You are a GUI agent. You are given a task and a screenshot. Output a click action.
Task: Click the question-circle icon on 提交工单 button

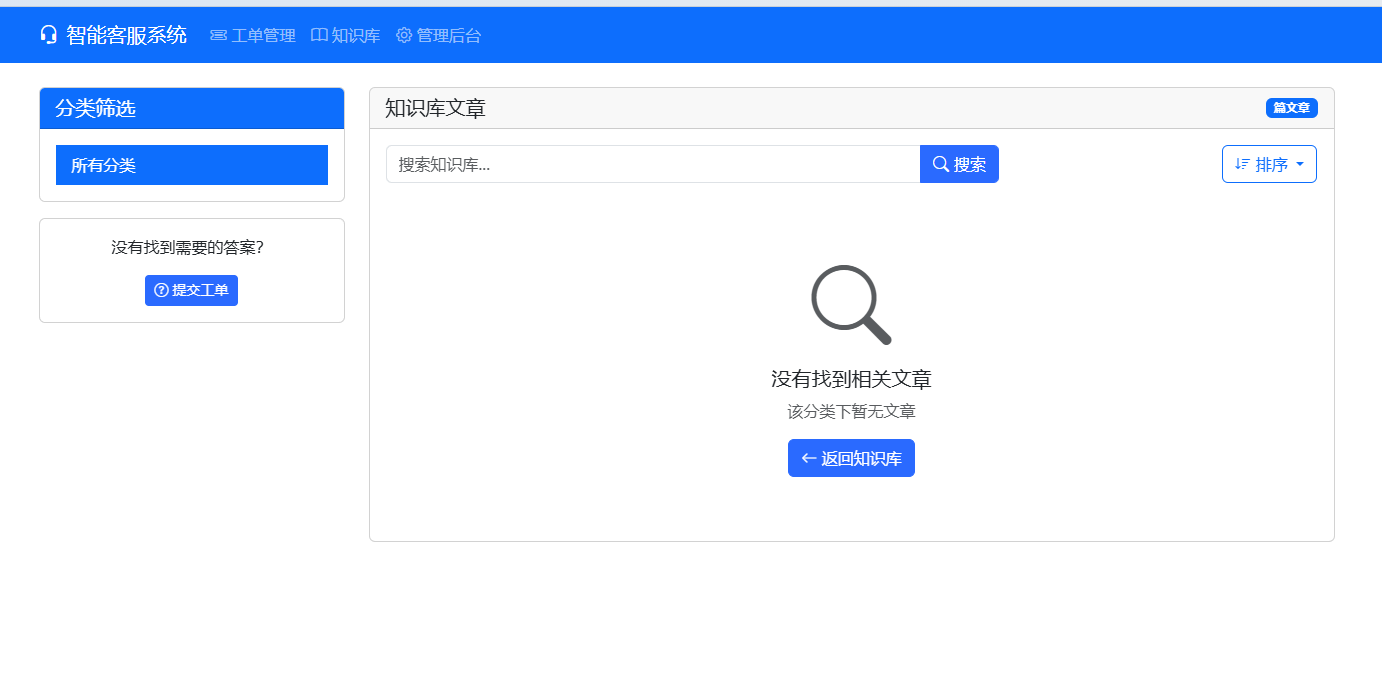pyautogui.click(x=160, y=290)
